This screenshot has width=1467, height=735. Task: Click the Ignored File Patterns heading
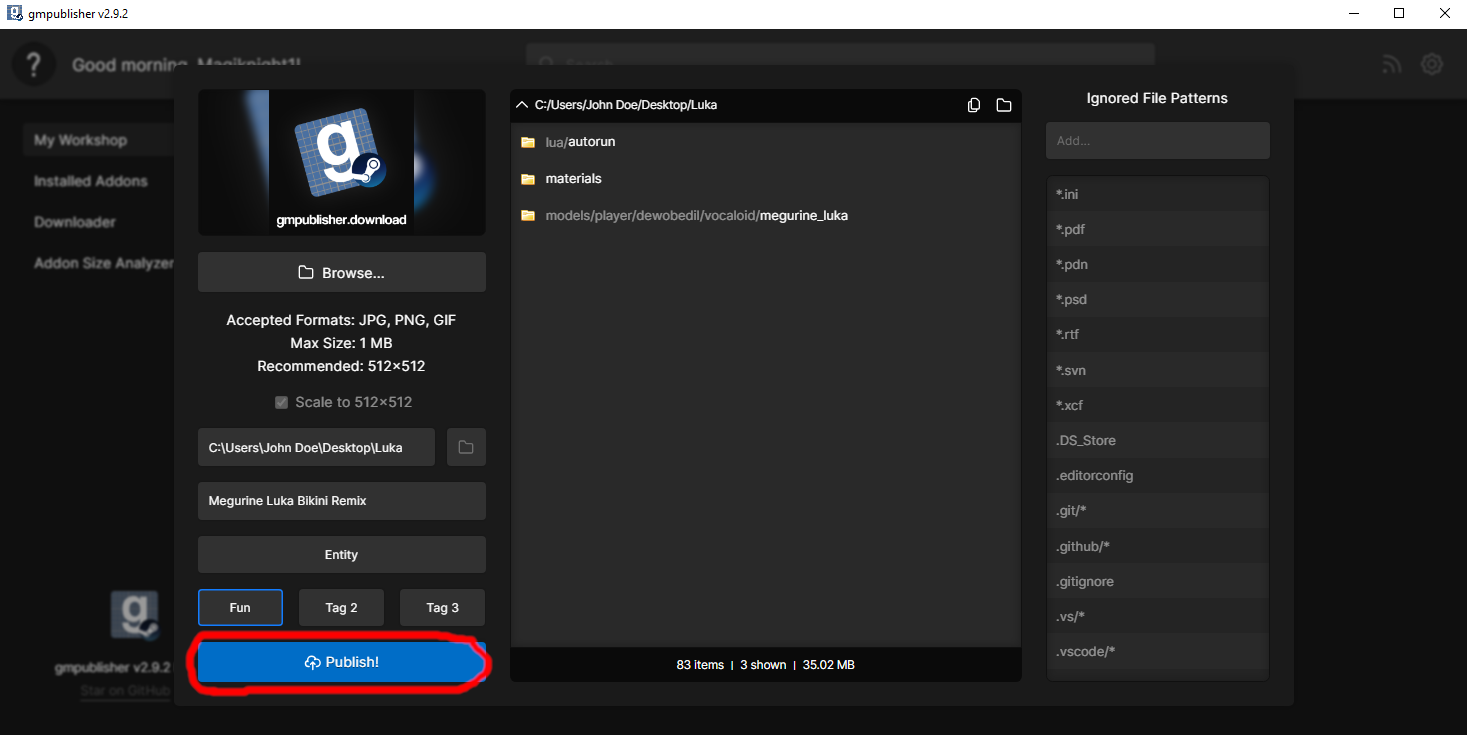pos(1157,98)
